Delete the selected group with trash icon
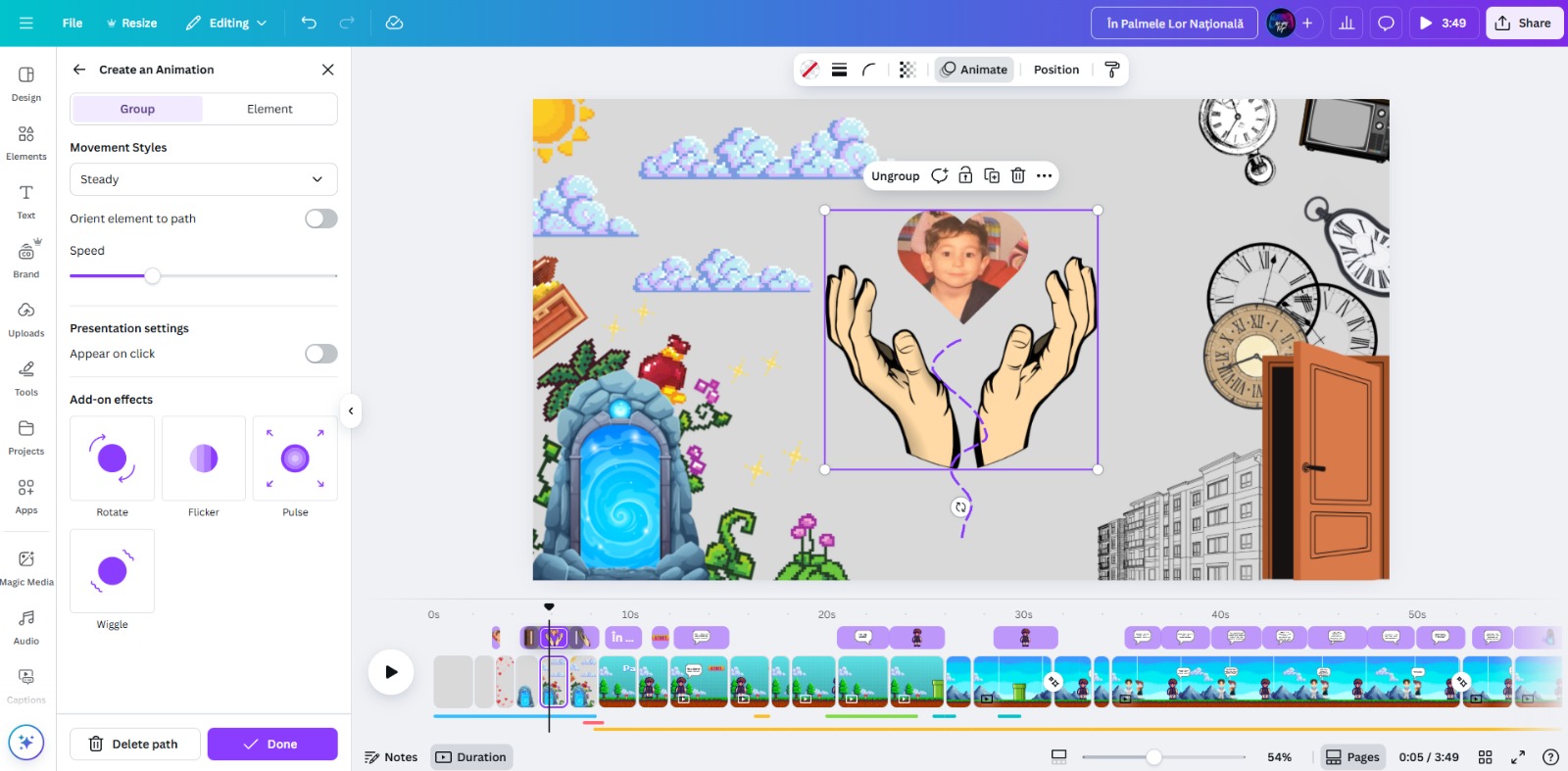This screenshot has width=1568, height=771. [1018, 175]
